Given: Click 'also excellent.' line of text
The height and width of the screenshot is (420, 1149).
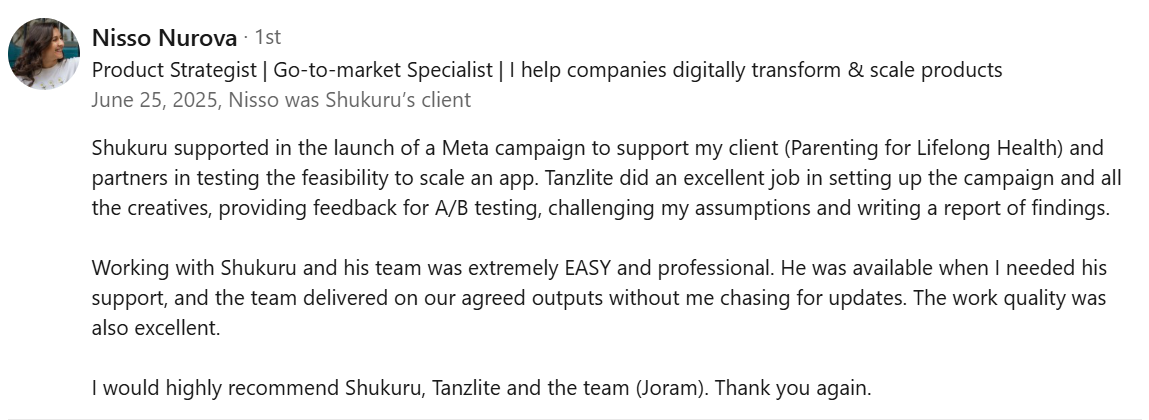Looking at the screenshot, I should [156, 328].
